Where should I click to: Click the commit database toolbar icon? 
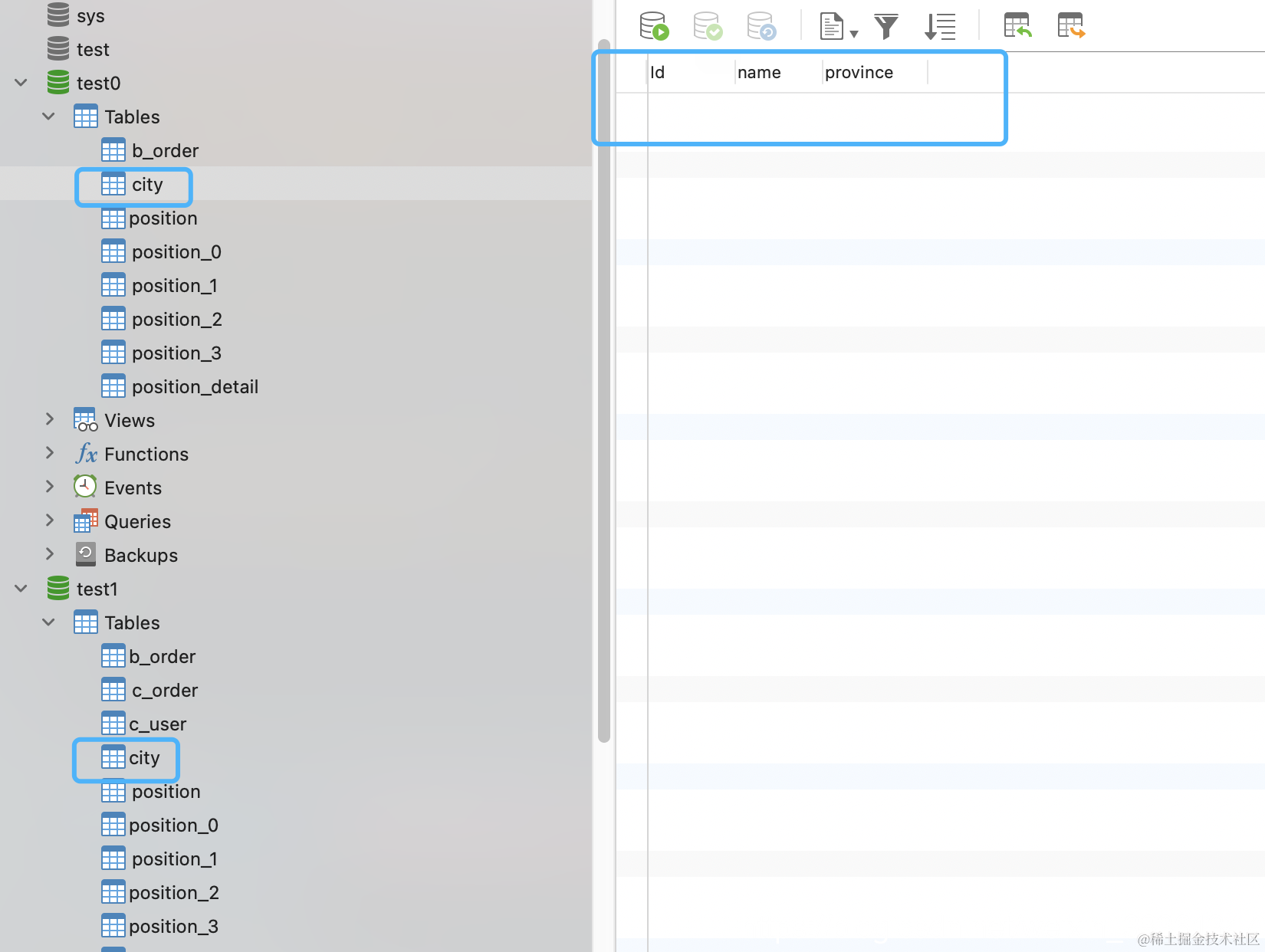708,26
